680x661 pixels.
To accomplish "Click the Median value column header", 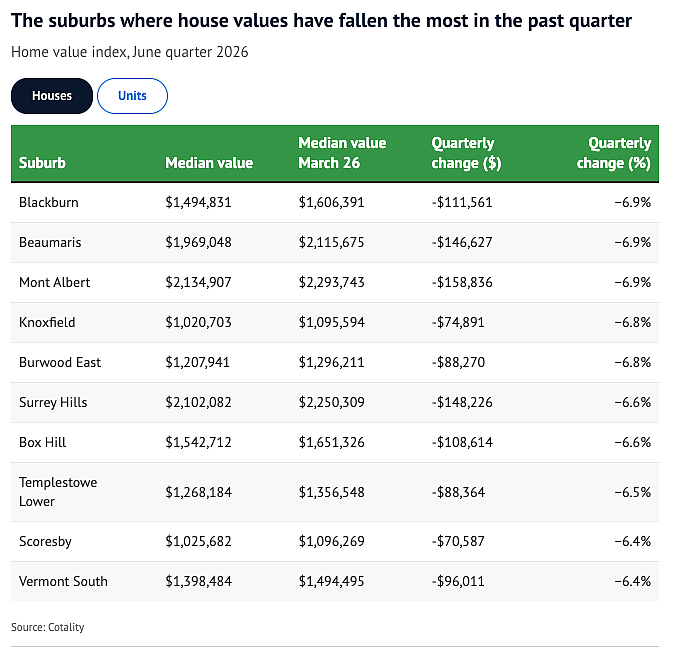I will pos(209,163).
